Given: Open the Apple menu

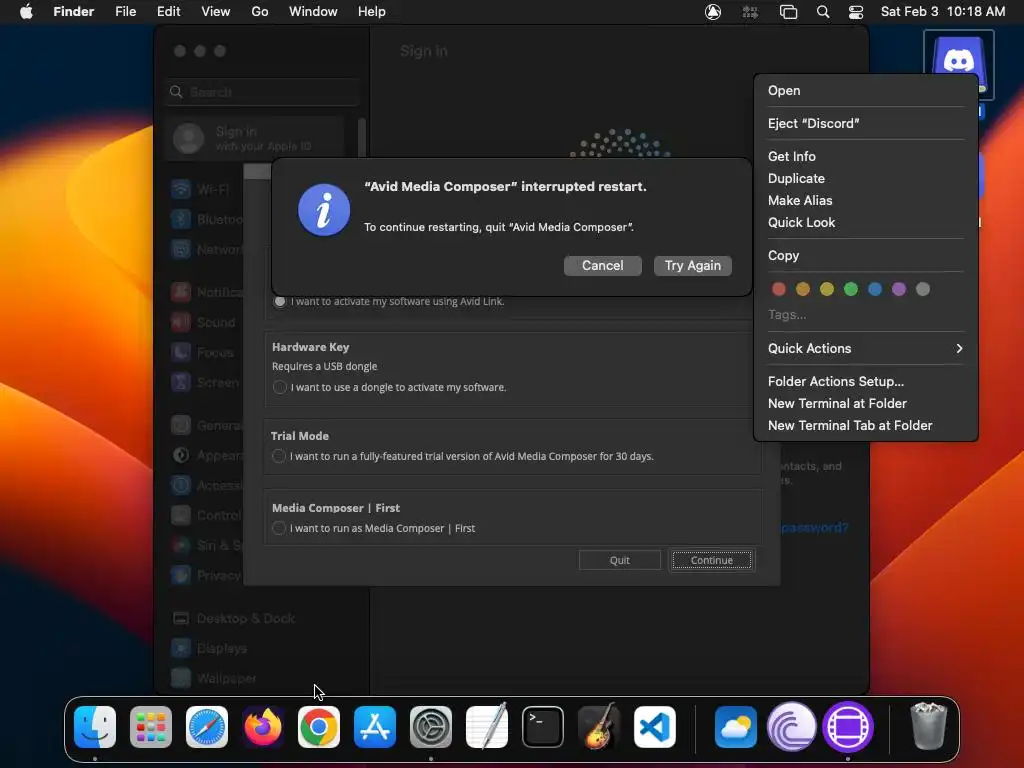Looking at the screenshot, I should [26, 12].
